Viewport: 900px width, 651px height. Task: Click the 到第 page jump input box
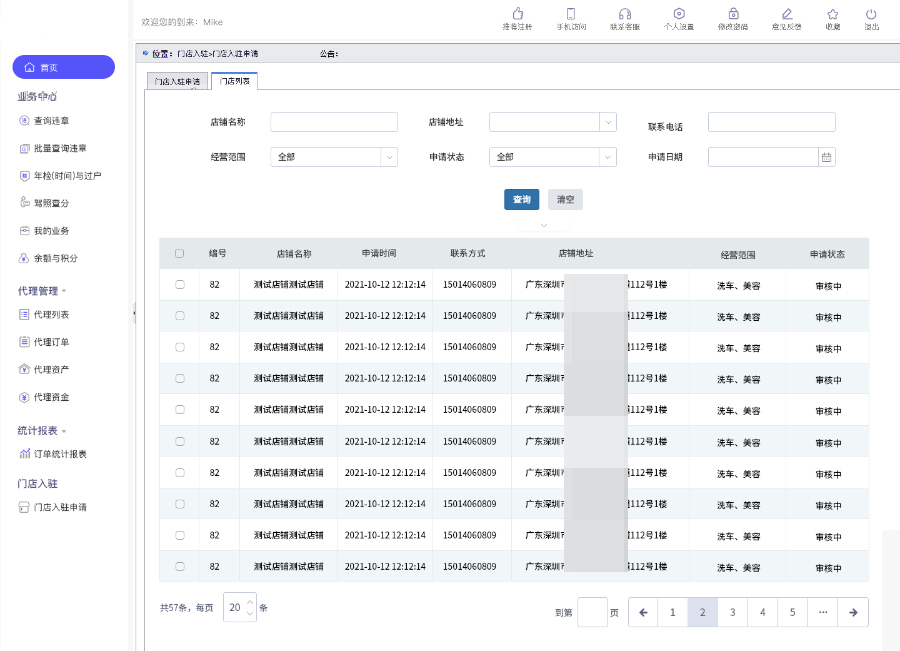(x=592, y=612)
